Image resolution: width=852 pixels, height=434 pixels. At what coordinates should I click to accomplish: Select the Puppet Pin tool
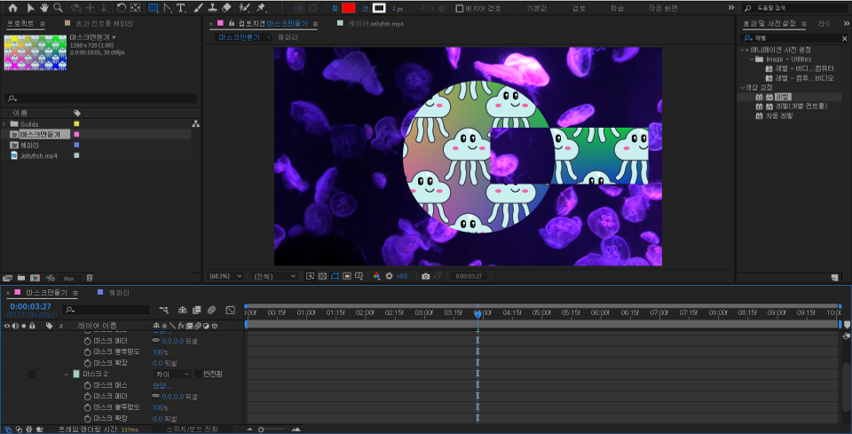tap(261, 8)
